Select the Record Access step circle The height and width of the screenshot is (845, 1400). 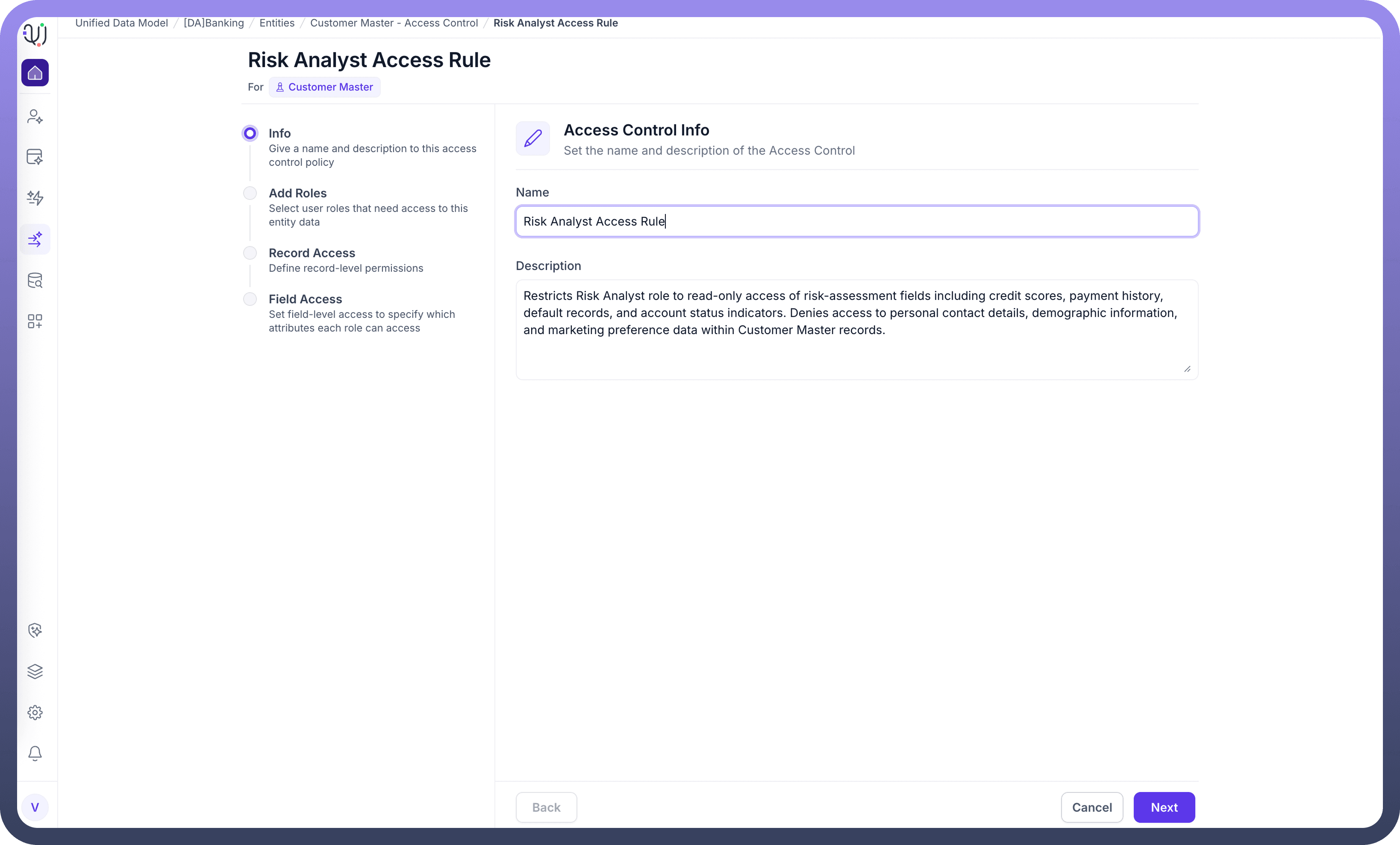click(x=250, y=253)
